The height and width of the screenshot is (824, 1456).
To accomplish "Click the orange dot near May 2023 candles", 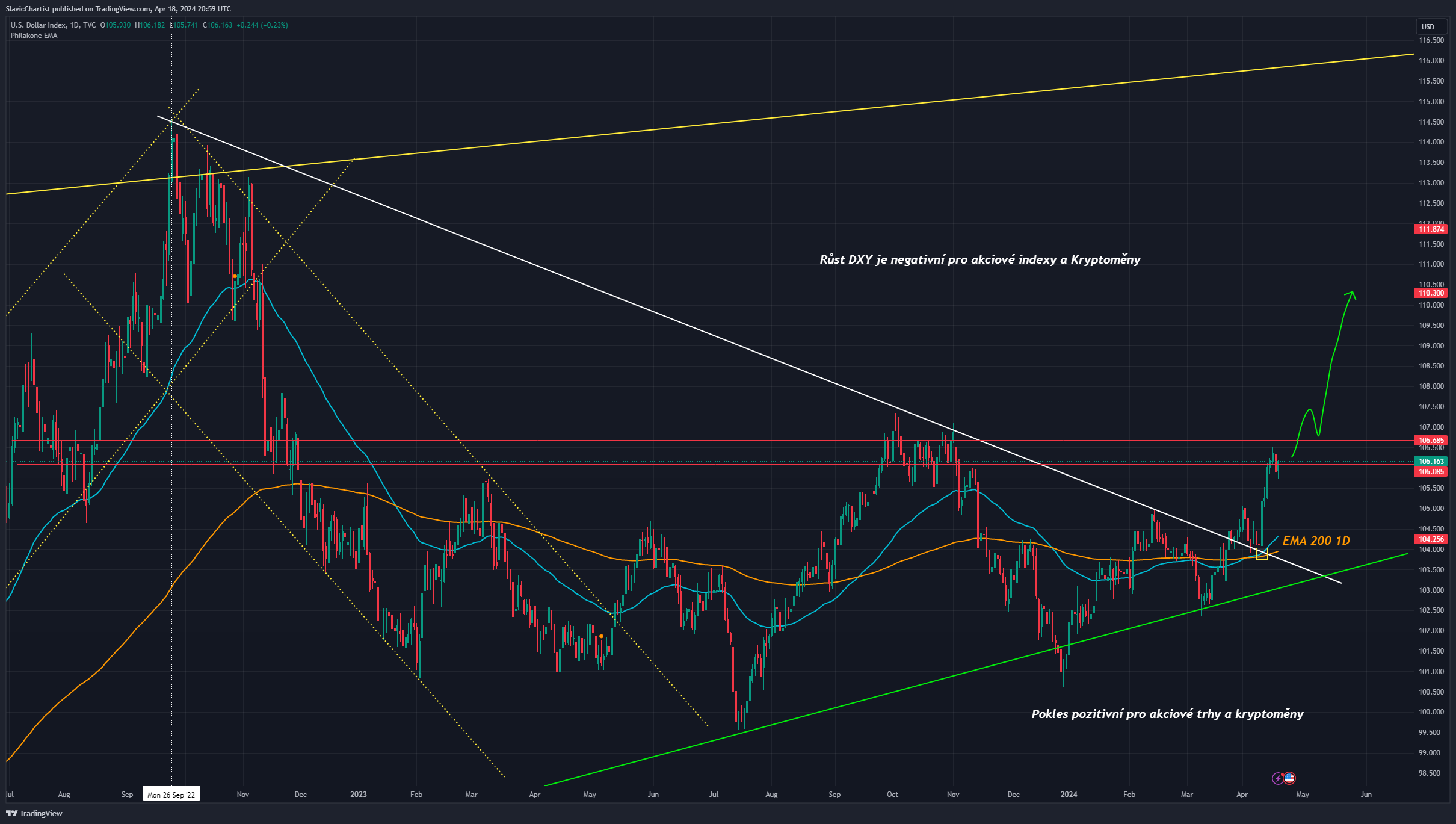I will tap(601, 636).
